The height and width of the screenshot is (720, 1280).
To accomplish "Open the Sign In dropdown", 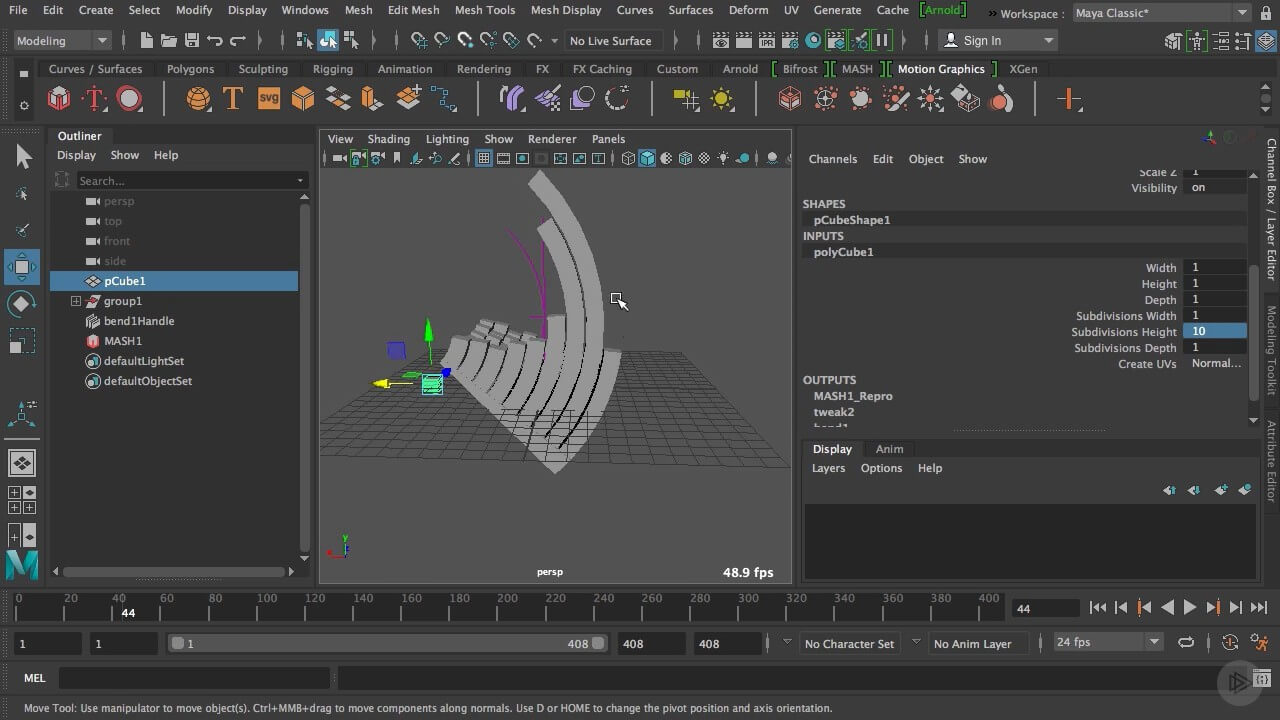I will (x=1000, y=41).
